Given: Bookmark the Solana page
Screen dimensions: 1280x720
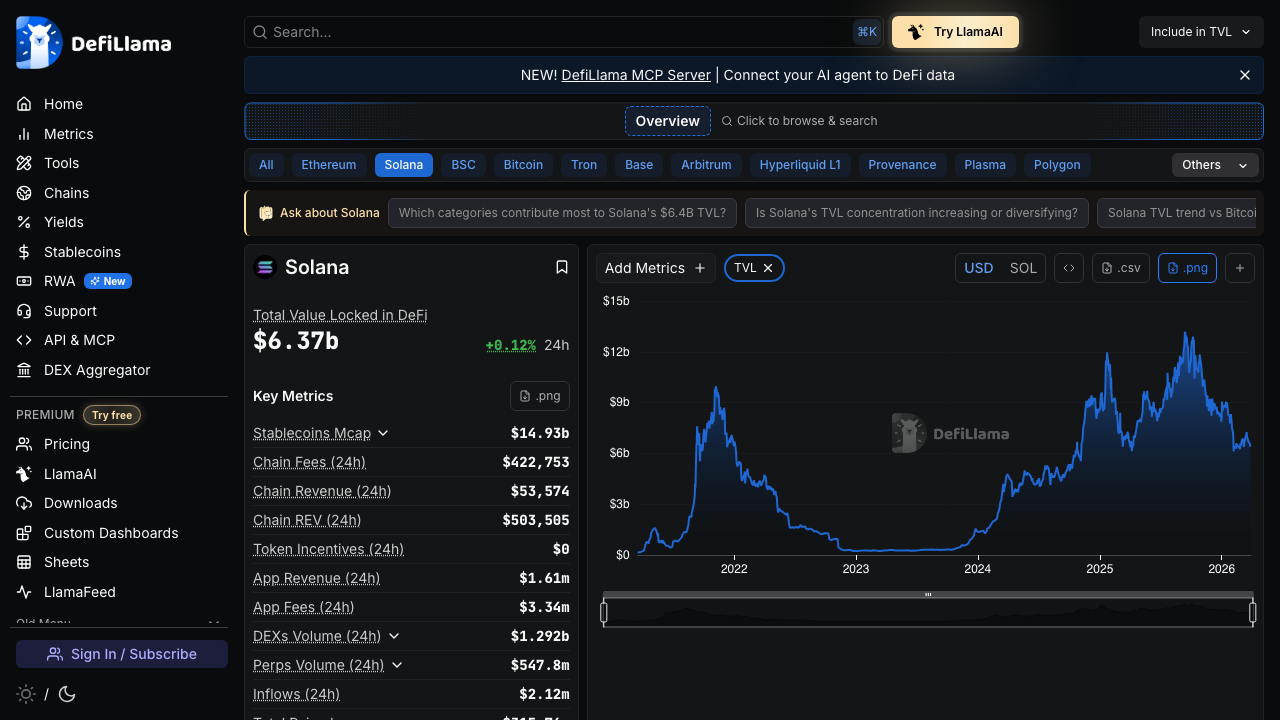Looking at the screenshot, I should tap(561, 267).
